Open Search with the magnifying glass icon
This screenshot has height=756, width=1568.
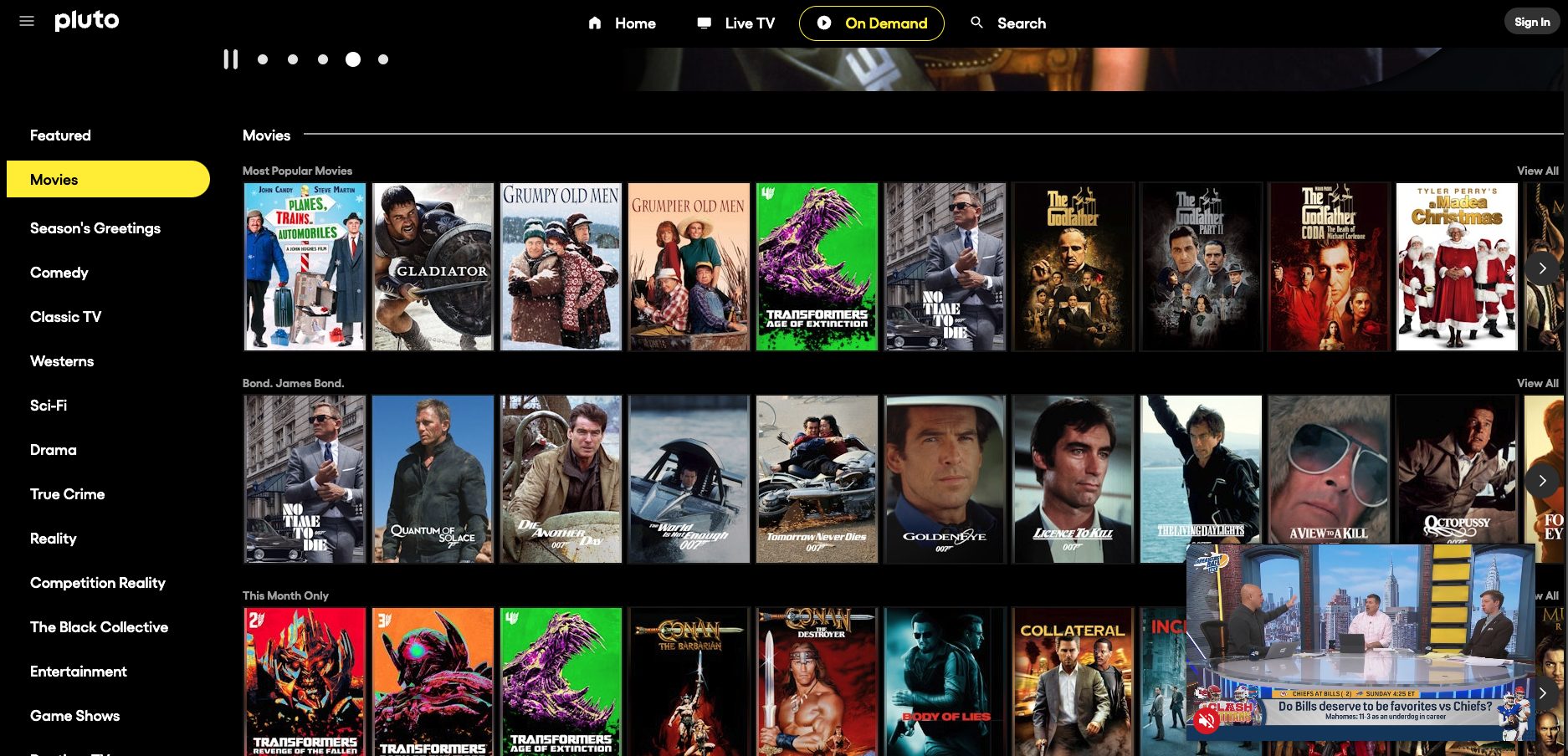[976, 23]
